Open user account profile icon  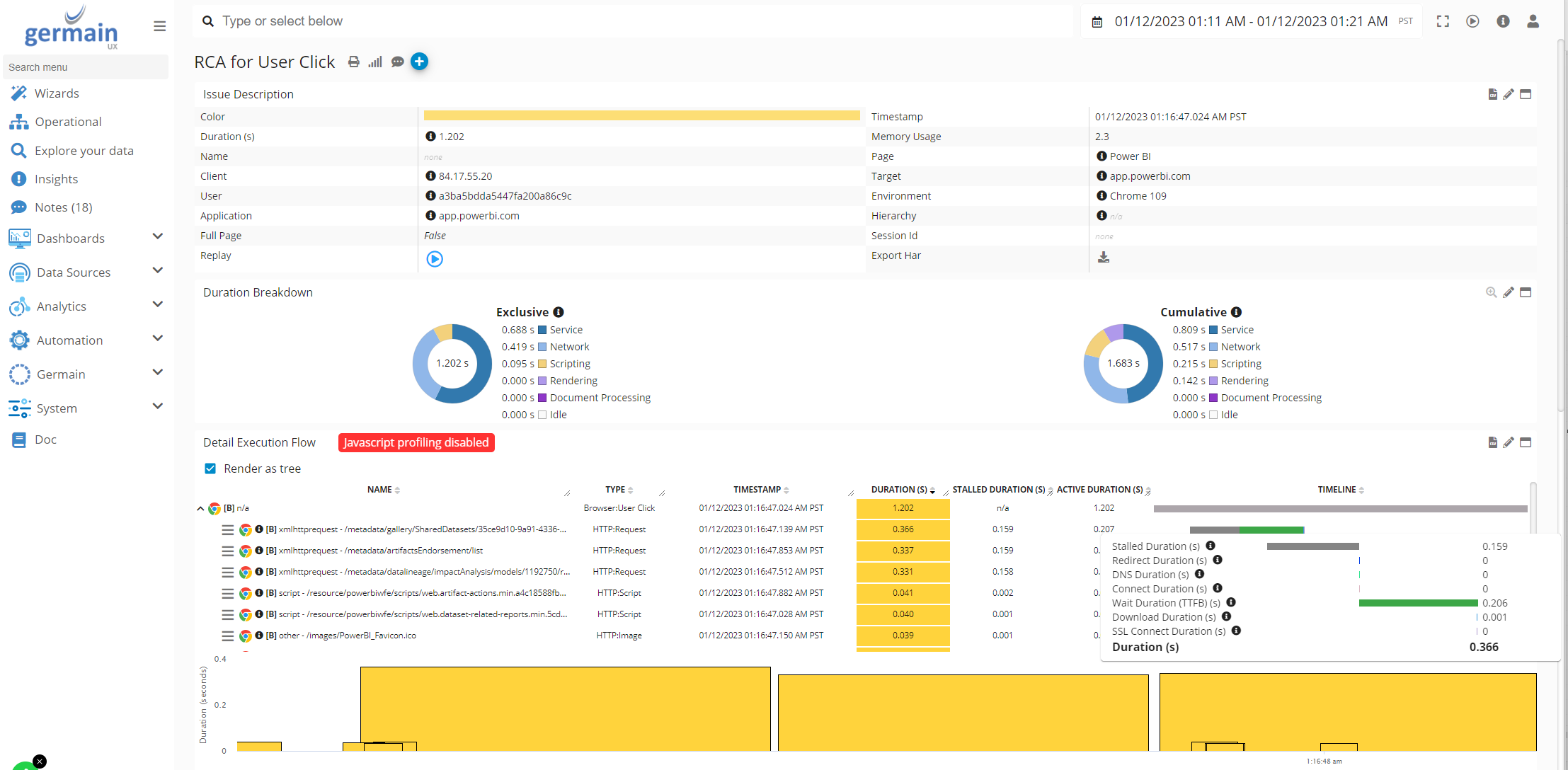[1533, 21]
